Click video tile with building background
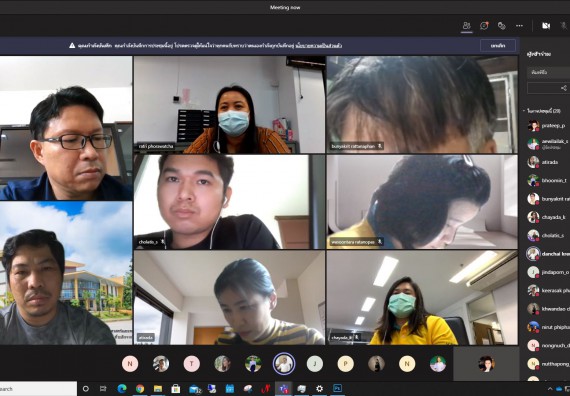Screen dimensions: 570x396 pyautogui.click(x=66, y=273)
